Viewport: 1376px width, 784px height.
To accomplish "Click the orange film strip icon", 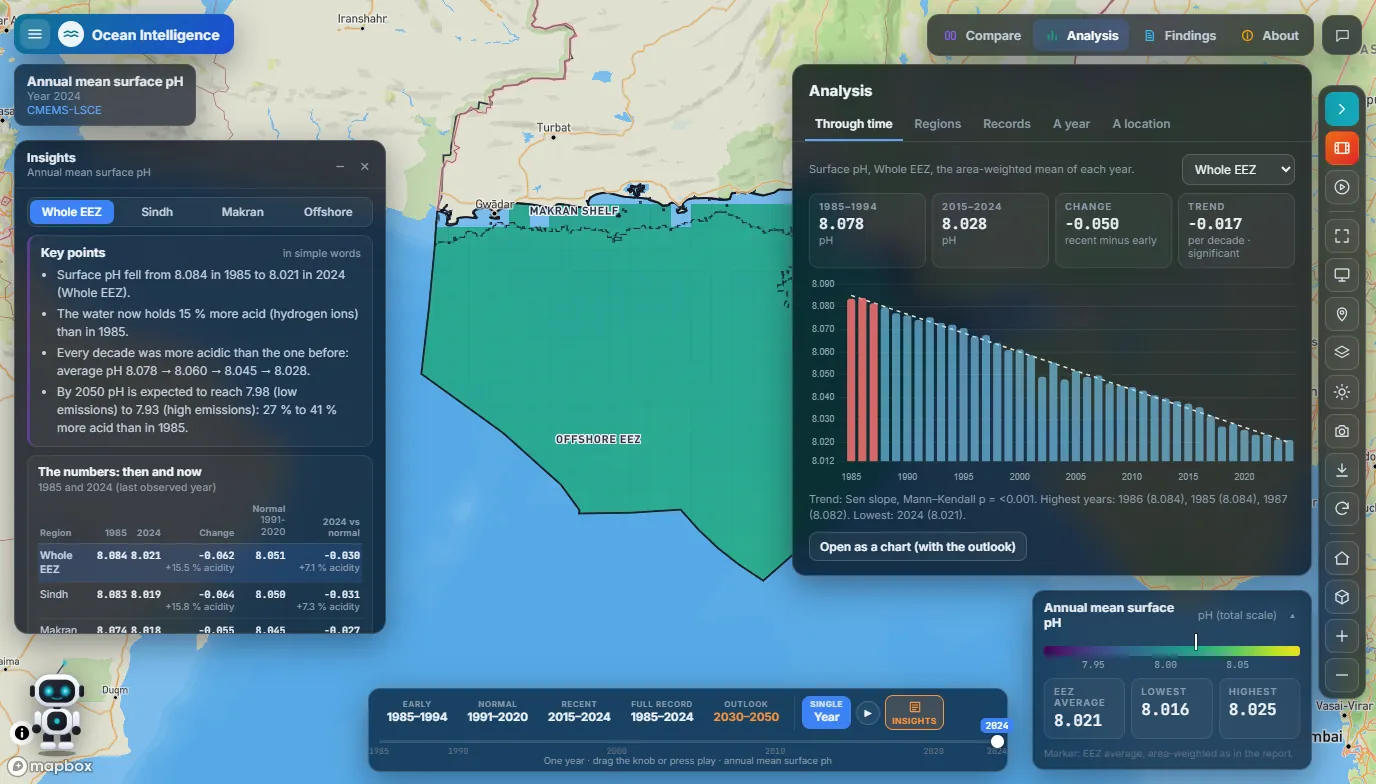I will tap(1342, 148).
